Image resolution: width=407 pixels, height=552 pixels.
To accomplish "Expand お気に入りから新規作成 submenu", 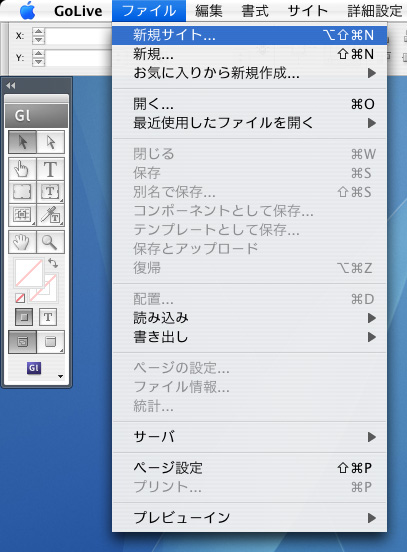I will [249, 73].
